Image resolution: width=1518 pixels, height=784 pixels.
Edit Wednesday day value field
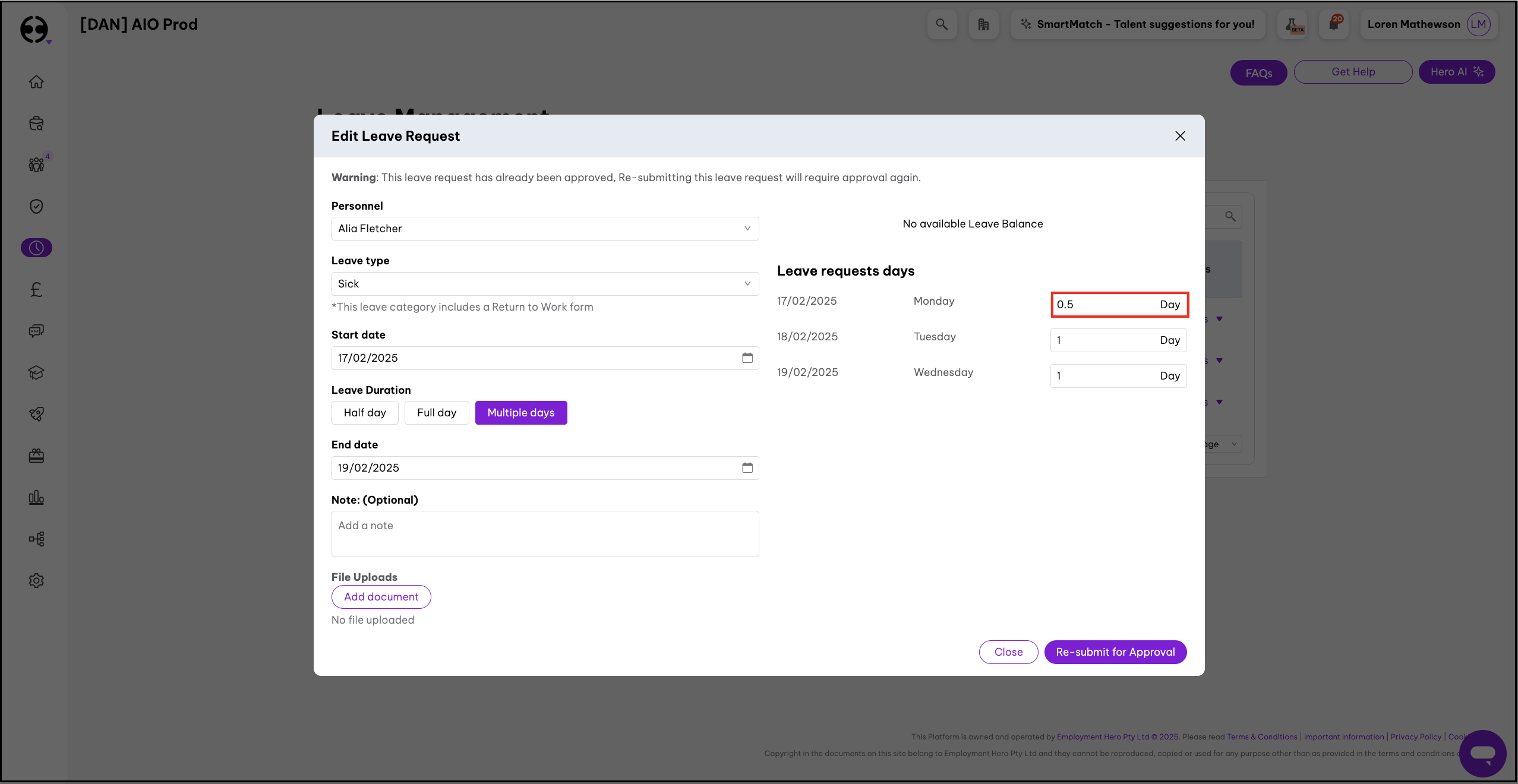pyautogui.click(x=1119, y=376)
